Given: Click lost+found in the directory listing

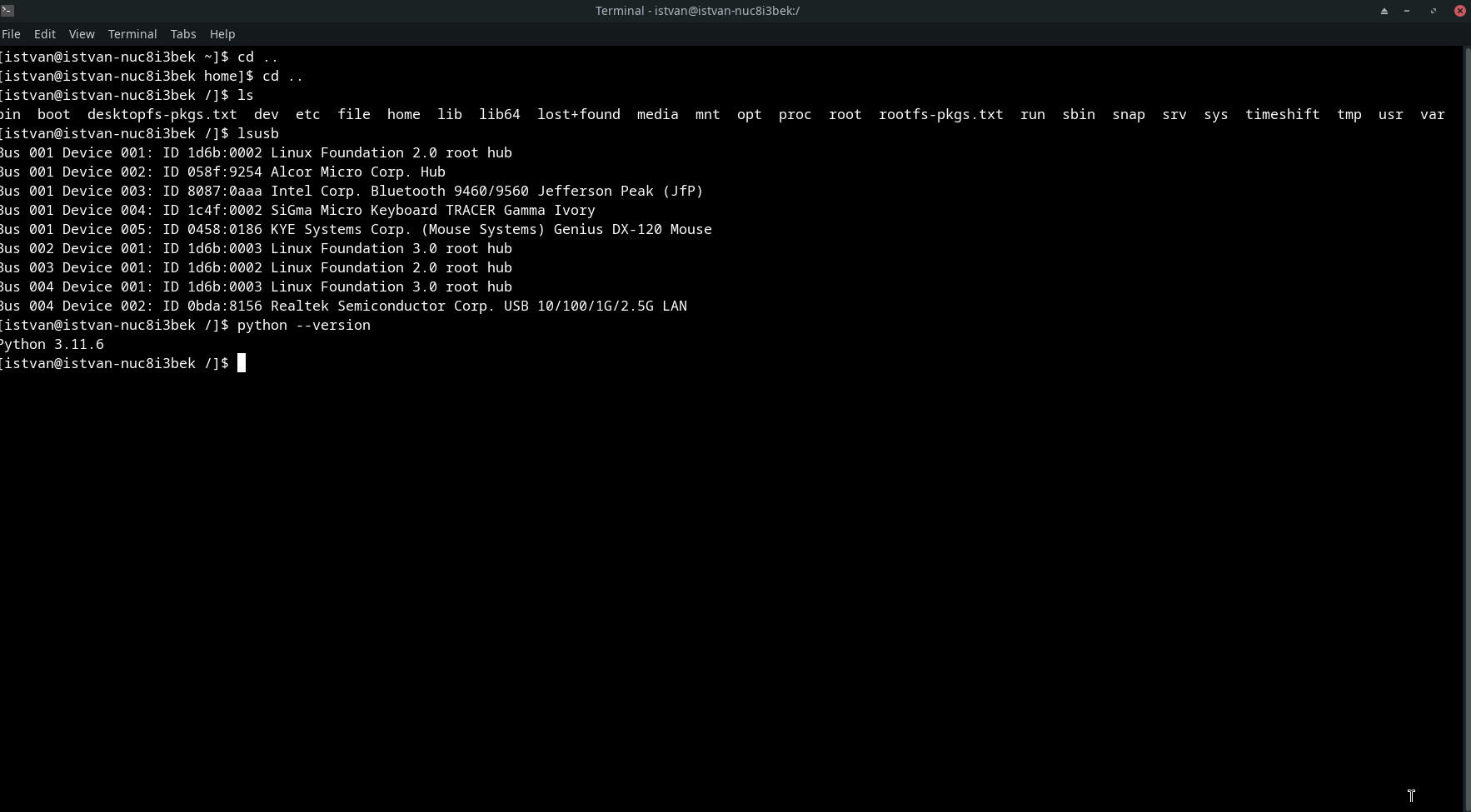Looking at the screenshot, I should click(x=578, y=114).
